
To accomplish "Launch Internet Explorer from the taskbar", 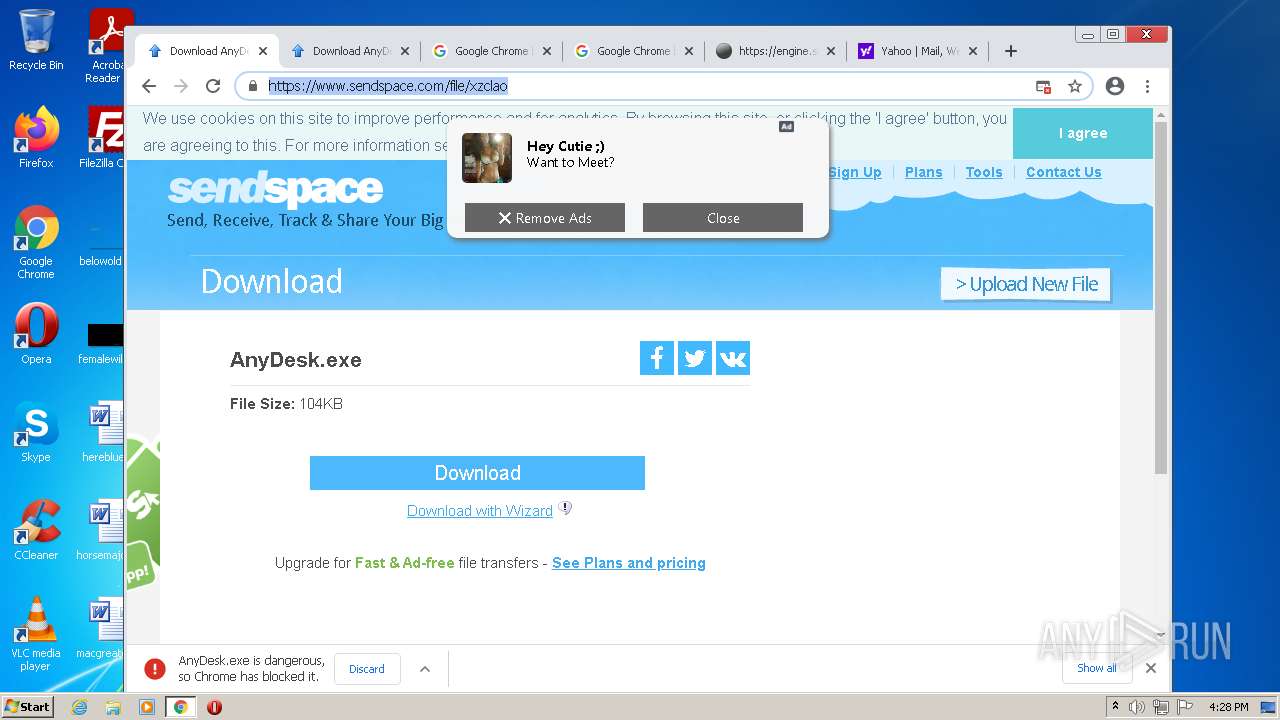I will [x=79, y=707].
